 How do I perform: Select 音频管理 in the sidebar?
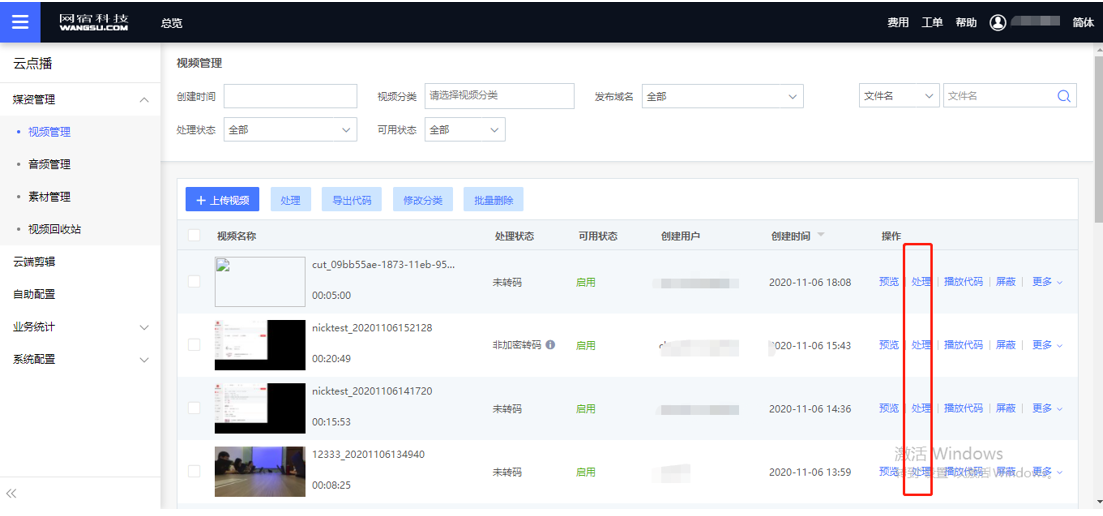(49, 164)
